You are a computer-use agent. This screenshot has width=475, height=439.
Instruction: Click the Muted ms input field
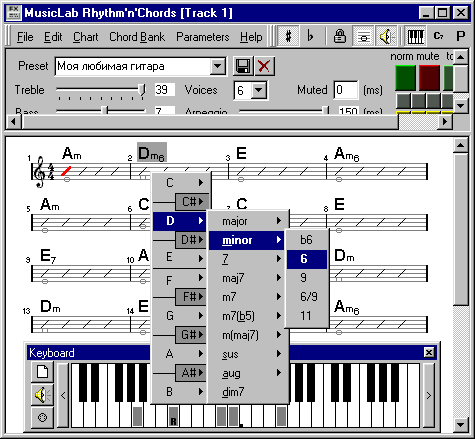[346, 90]
